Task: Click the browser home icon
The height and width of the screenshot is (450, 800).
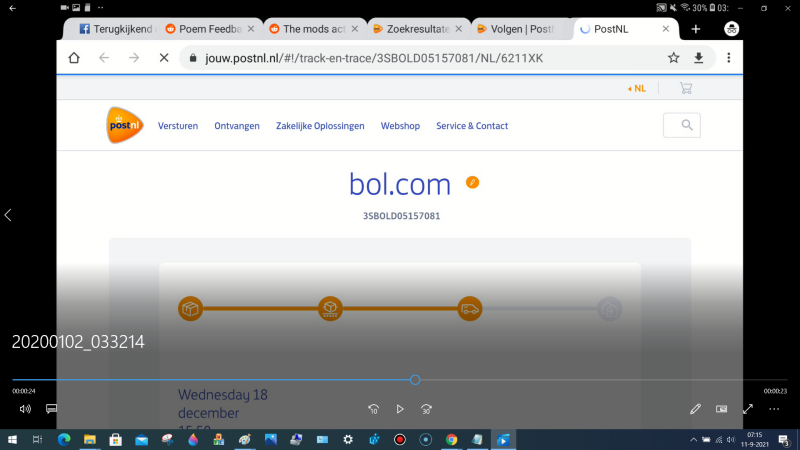Action: point(74,58)
